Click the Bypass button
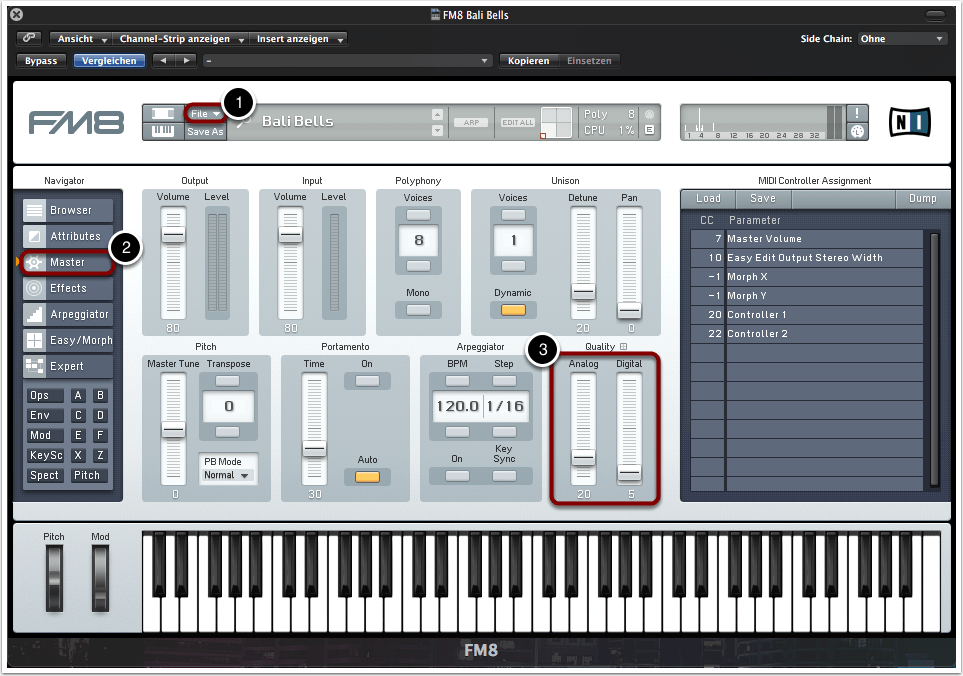963x676 pixels. click(x=41, y=61)
